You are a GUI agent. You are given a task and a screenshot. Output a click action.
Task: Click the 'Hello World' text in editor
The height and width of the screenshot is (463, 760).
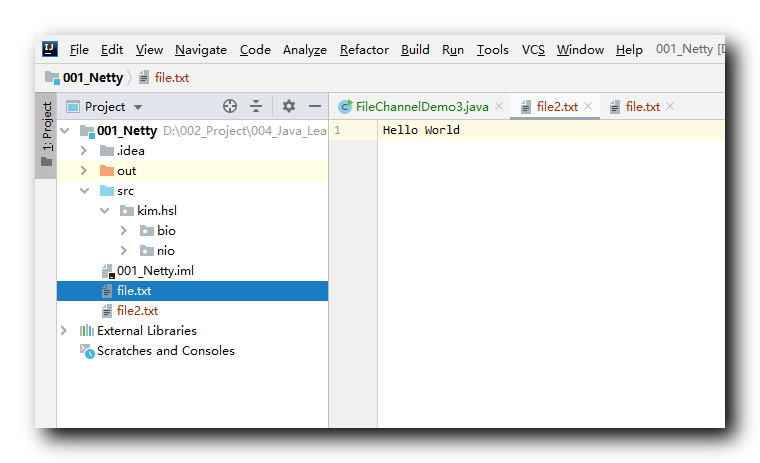pyautogui.click(x=421, y=130)
